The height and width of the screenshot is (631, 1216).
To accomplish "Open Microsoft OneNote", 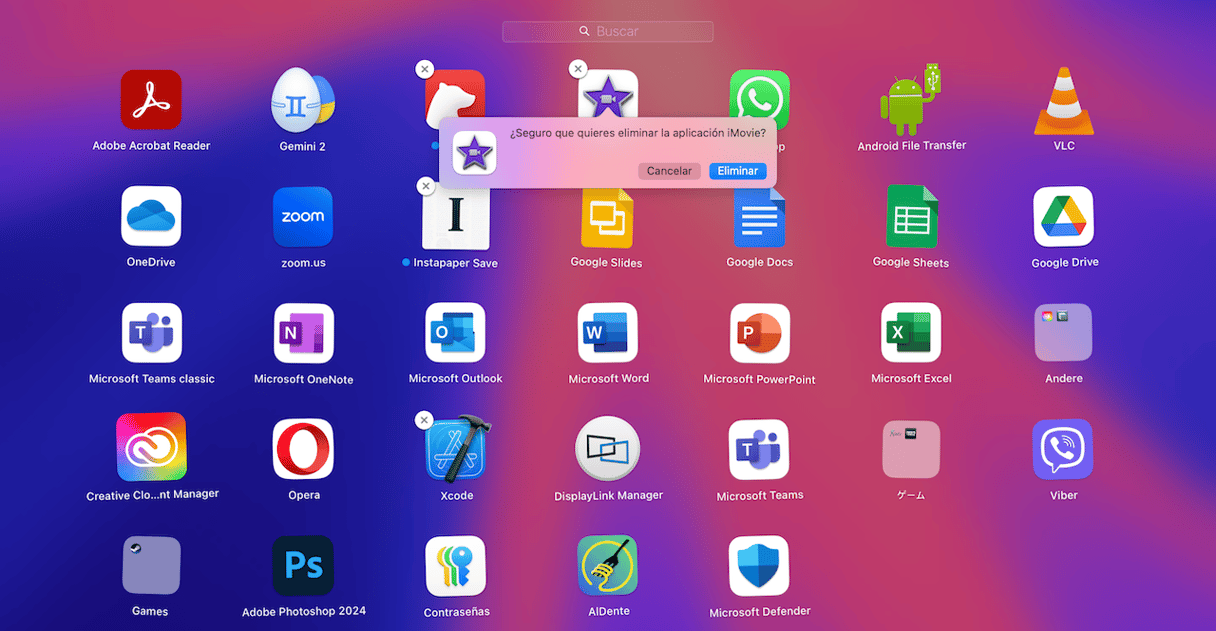I will [x=303, y=333].
